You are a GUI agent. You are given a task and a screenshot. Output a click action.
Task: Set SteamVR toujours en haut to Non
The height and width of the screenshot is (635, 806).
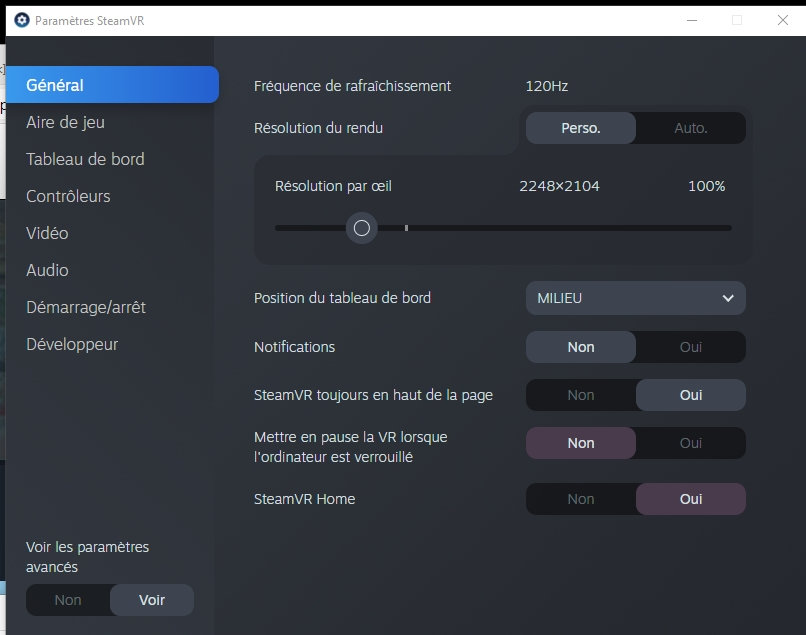581,395
